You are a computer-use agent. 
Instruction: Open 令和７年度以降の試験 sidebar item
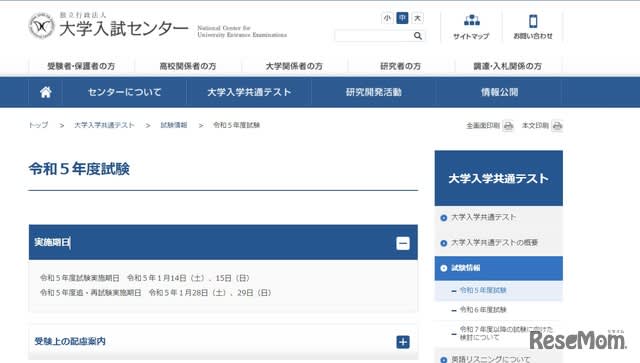(x=506, y=333)
